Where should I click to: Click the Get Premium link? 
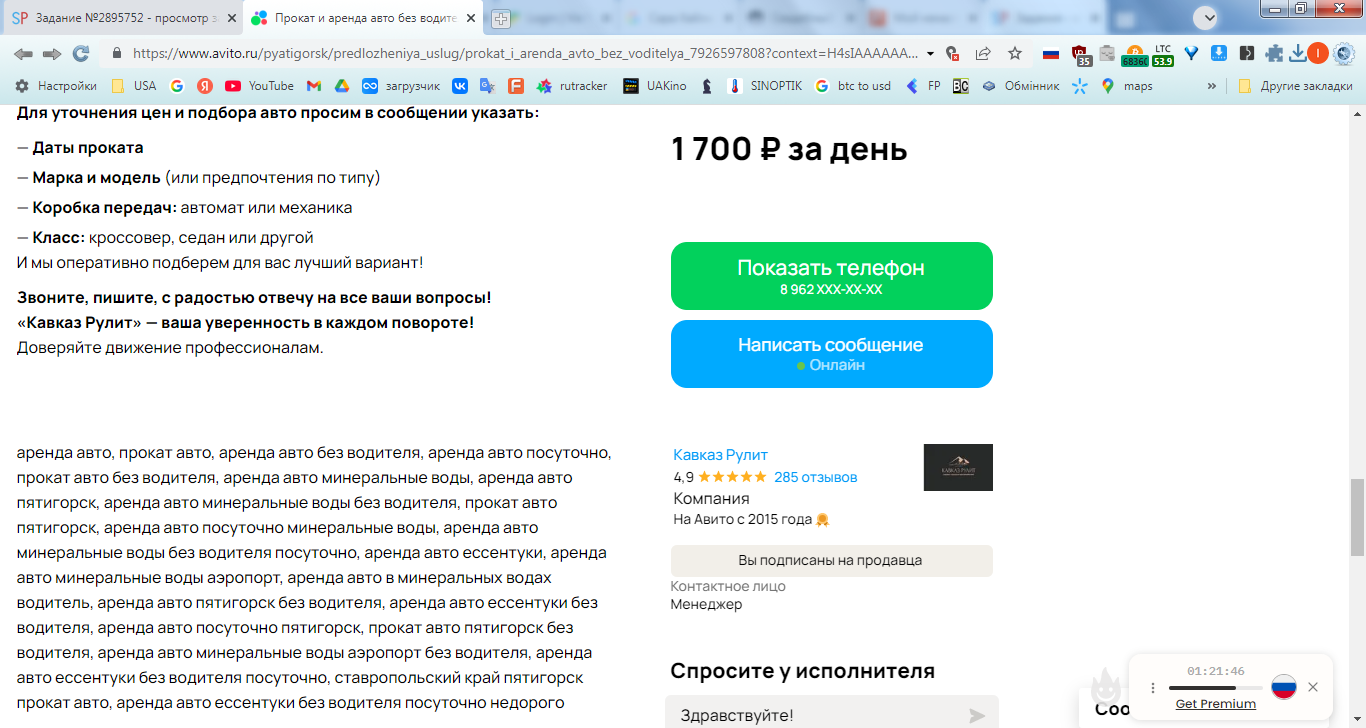point(1216,704)
